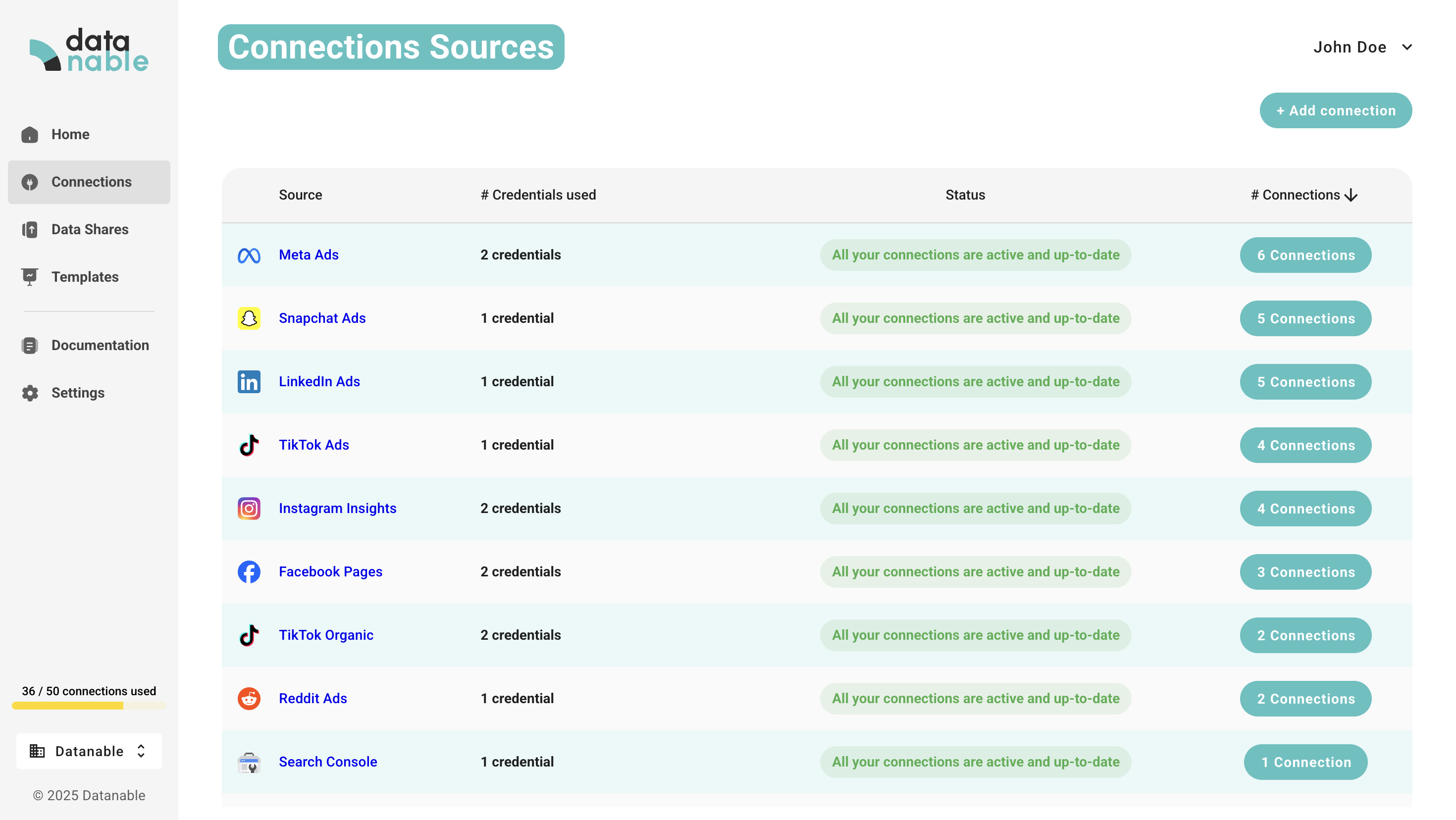1456x820 pixels.
Task: Open the Templates sidebar item
Action: pos(85,277)
